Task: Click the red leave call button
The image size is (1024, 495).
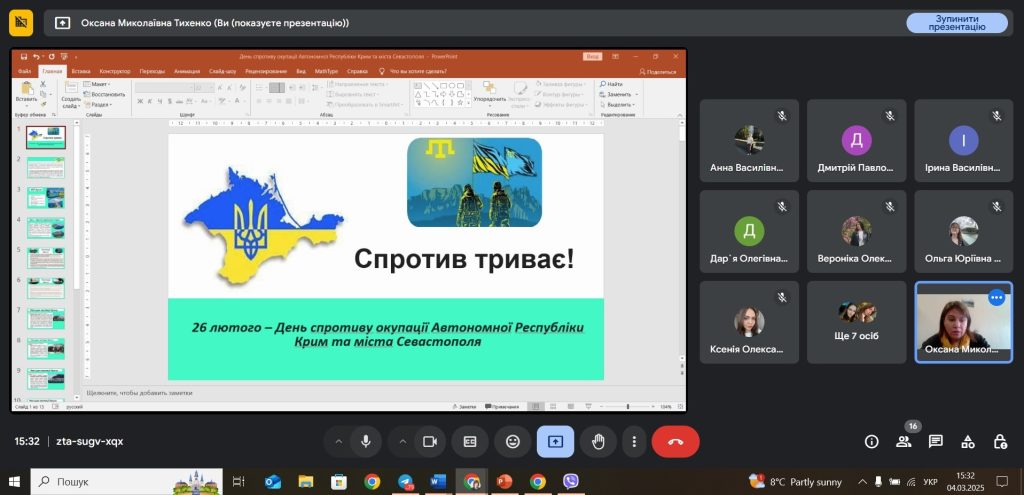Action: 675,441
